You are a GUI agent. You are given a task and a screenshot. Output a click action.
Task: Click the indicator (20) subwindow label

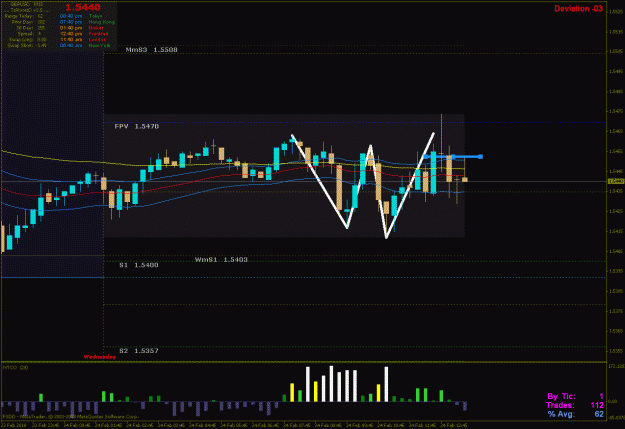(x=16, y=368)
